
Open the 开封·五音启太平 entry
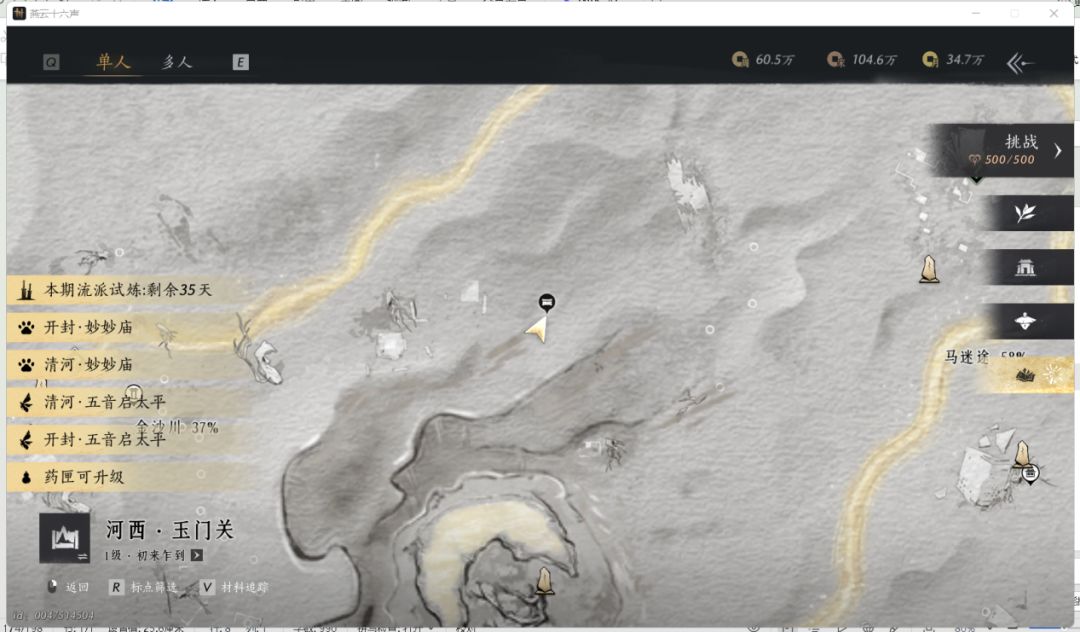[x=129, y=439]
